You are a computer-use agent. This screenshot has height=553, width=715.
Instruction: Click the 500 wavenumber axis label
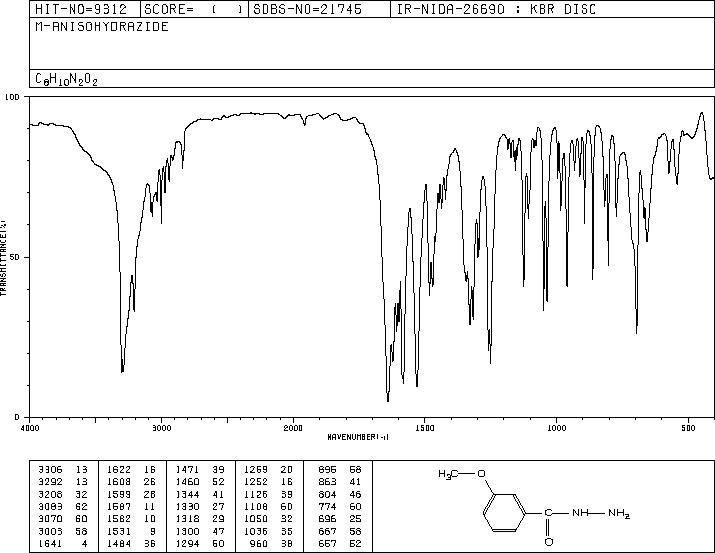688,428
